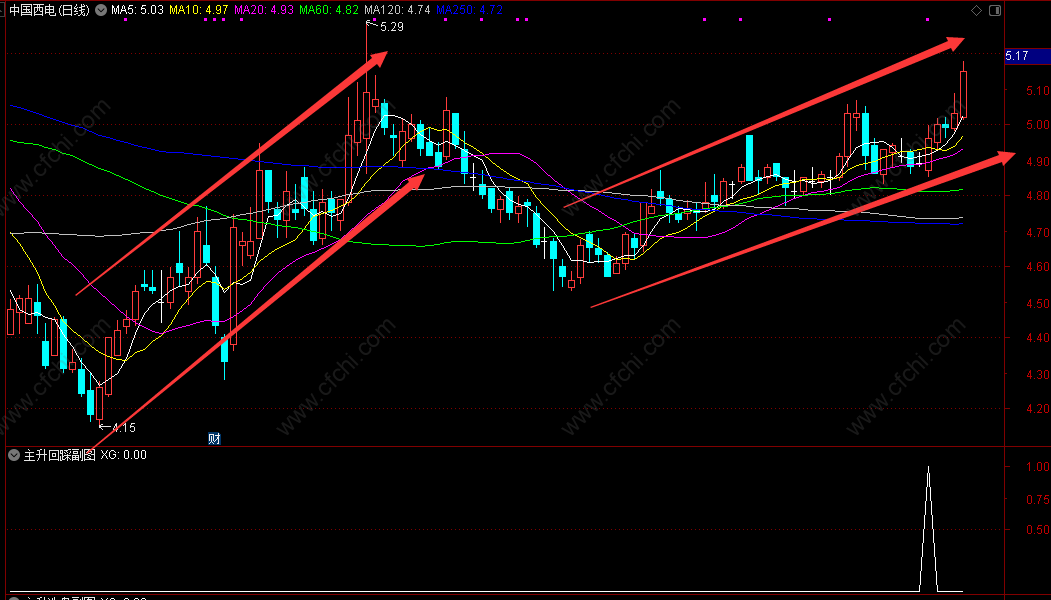1051x600 pixels.
Task: Select the magenta MA20: 4.93 label
Action: 263,10
